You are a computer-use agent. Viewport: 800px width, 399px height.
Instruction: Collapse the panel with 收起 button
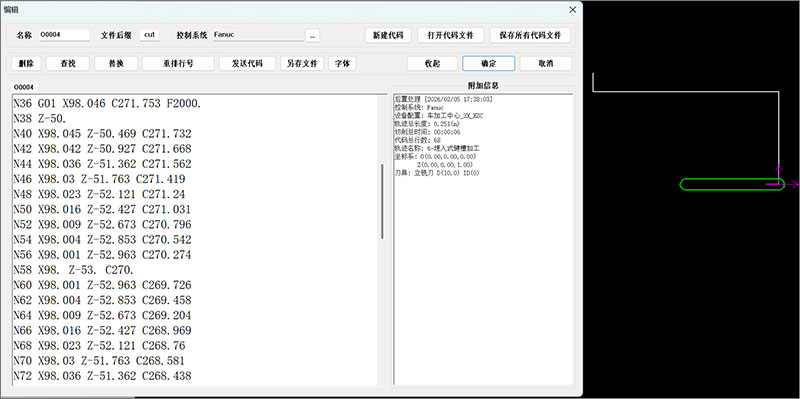coord(432,63)
